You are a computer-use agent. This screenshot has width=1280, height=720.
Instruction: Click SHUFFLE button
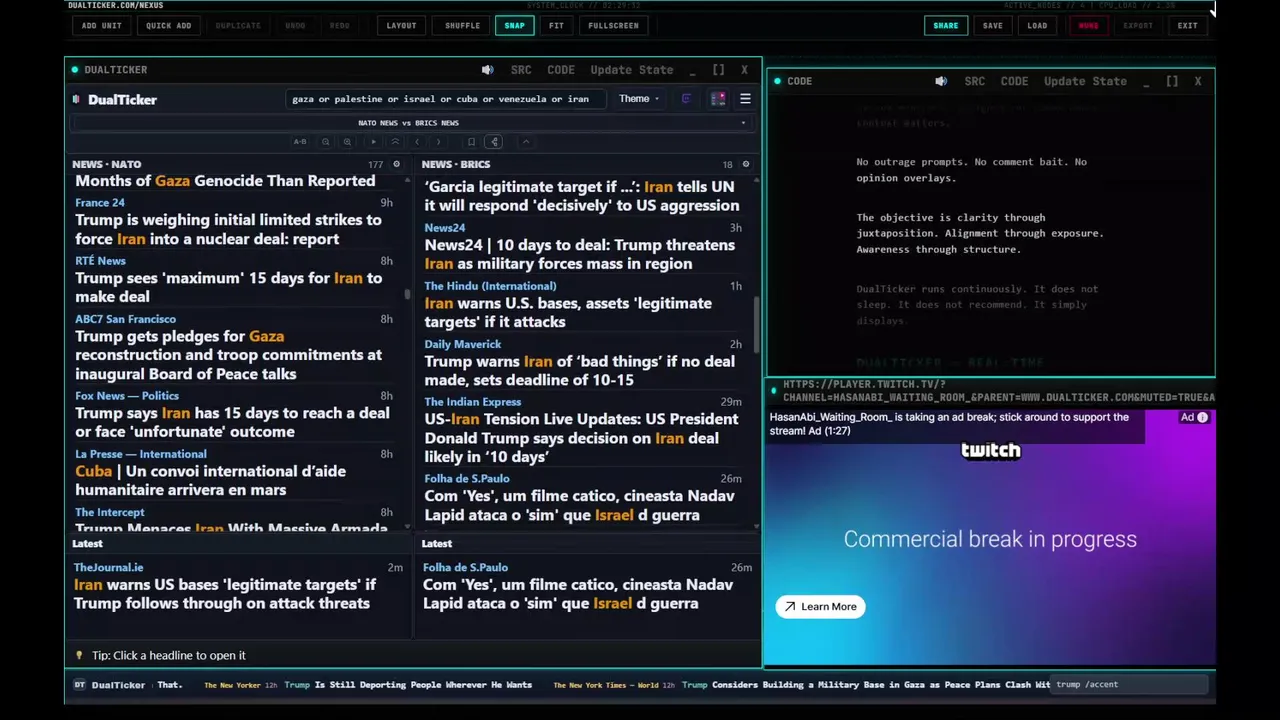pyautogui.click(x=462, y=25)
